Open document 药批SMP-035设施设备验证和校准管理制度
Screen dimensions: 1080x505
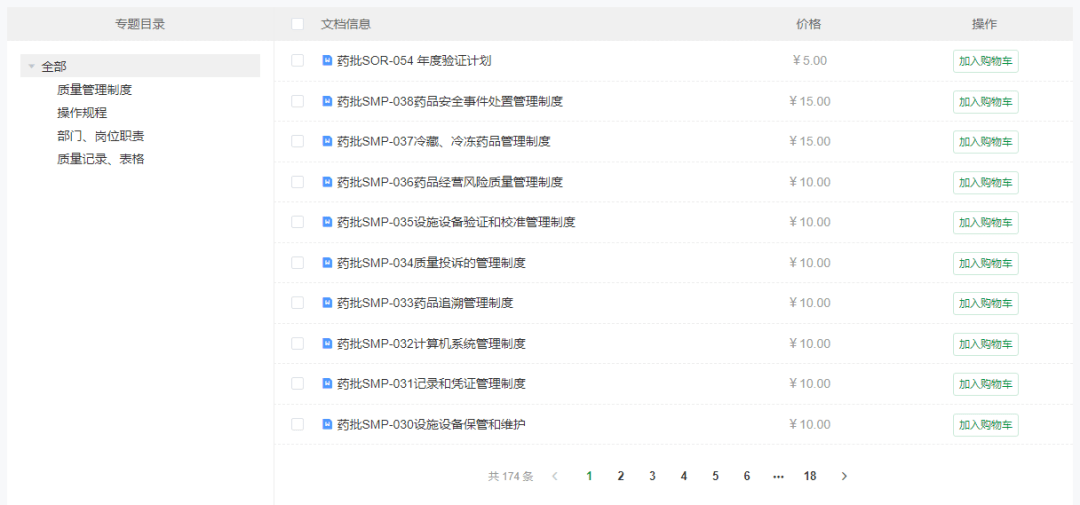pyautogui.click(x=457, y=222)
